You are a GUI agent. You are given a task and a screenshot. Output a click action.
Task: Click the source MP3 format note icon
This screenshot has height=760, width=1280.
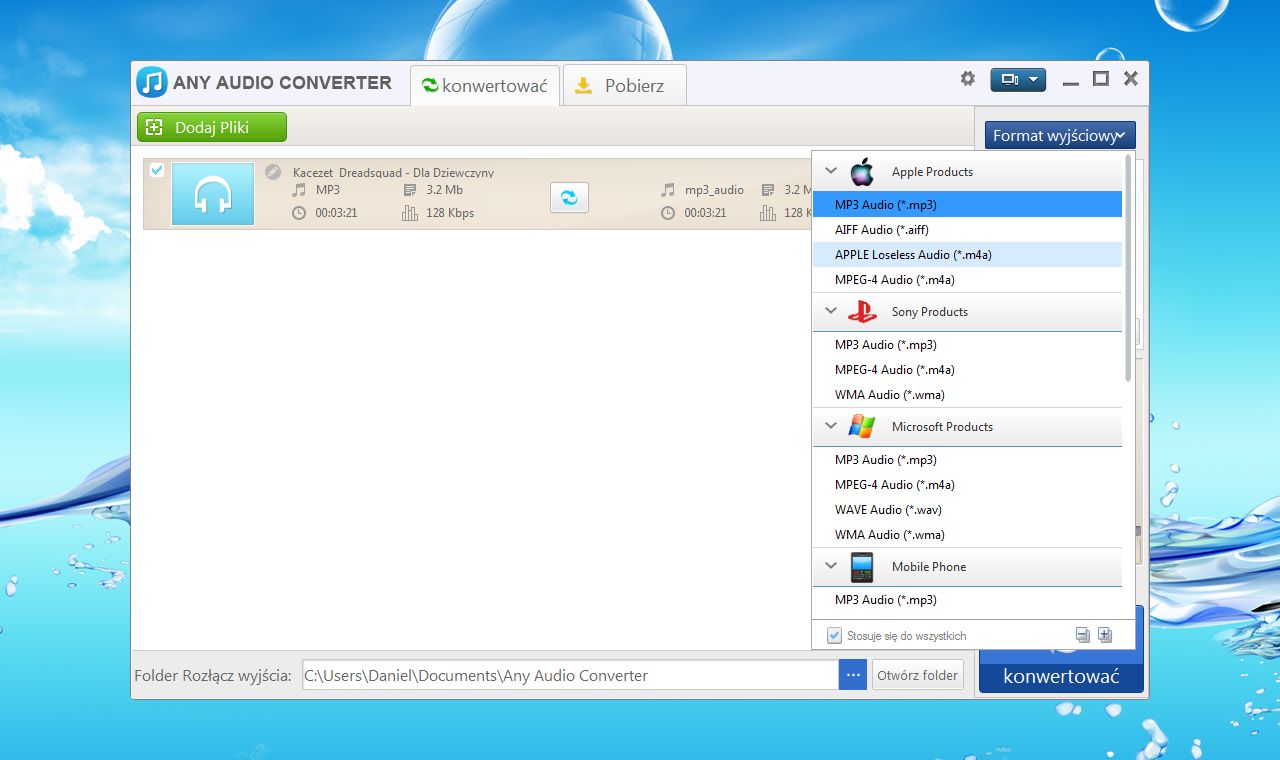coord(299,190)
